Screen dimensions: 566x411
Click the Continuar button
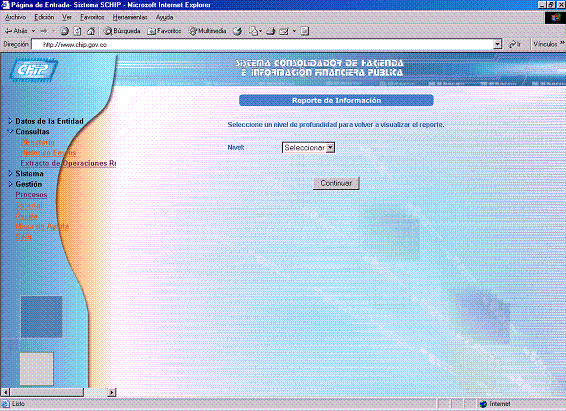[x=336, y=183]
